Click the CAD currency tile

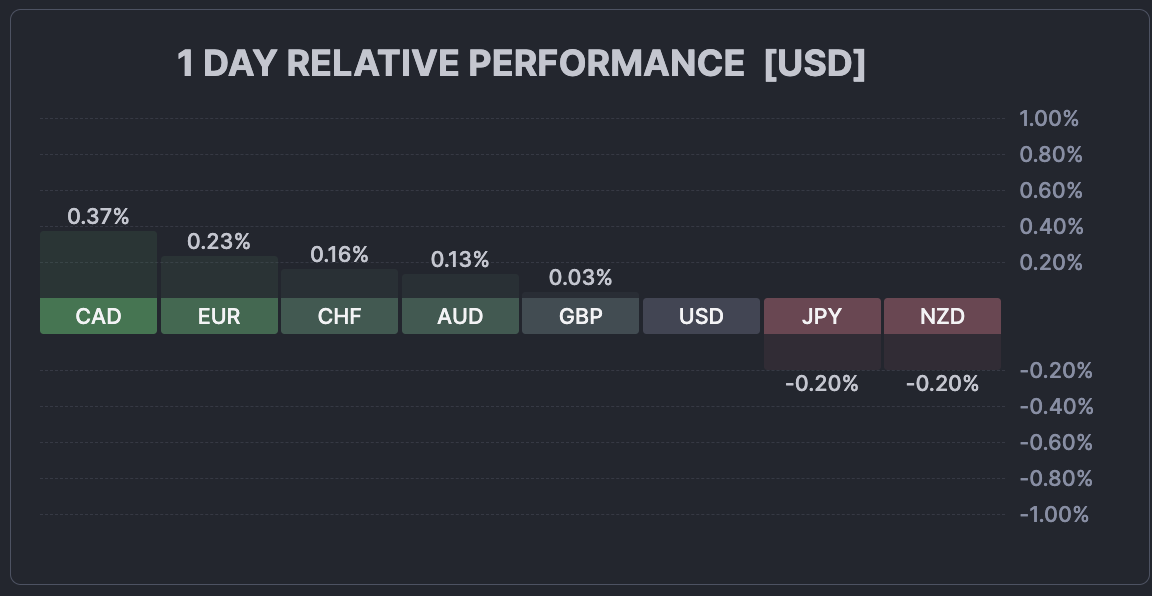pos(98,316)
